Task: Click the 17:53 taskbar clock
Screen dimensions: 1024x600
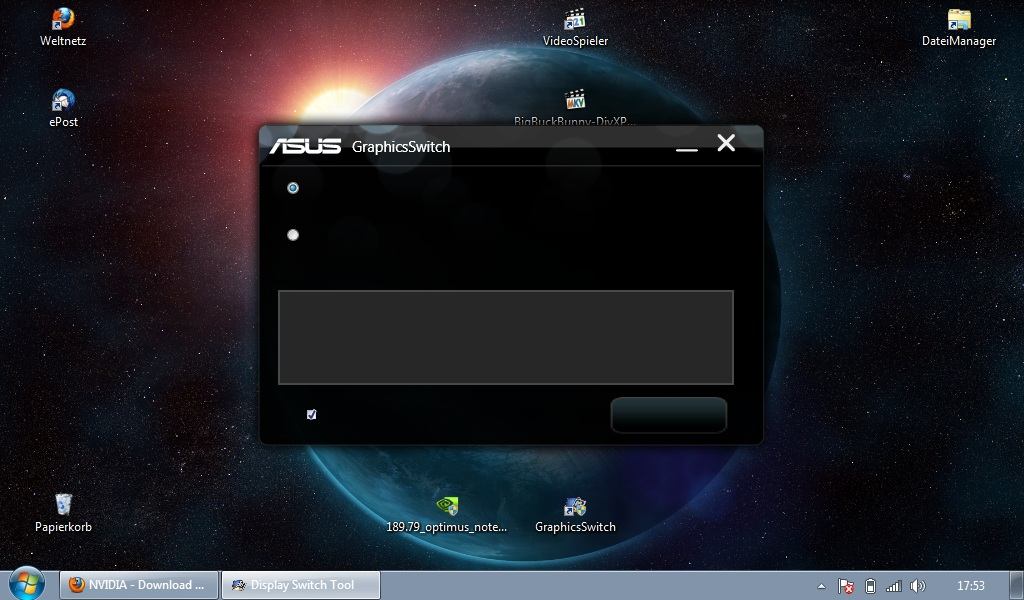Action: point(970,586)
